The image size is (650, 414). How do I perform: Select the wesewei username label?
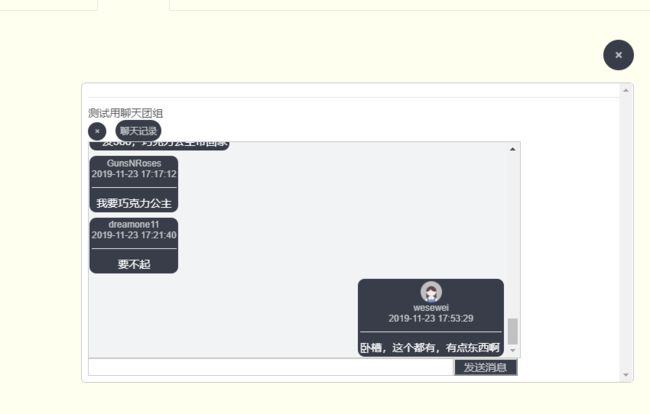point(431,308)
